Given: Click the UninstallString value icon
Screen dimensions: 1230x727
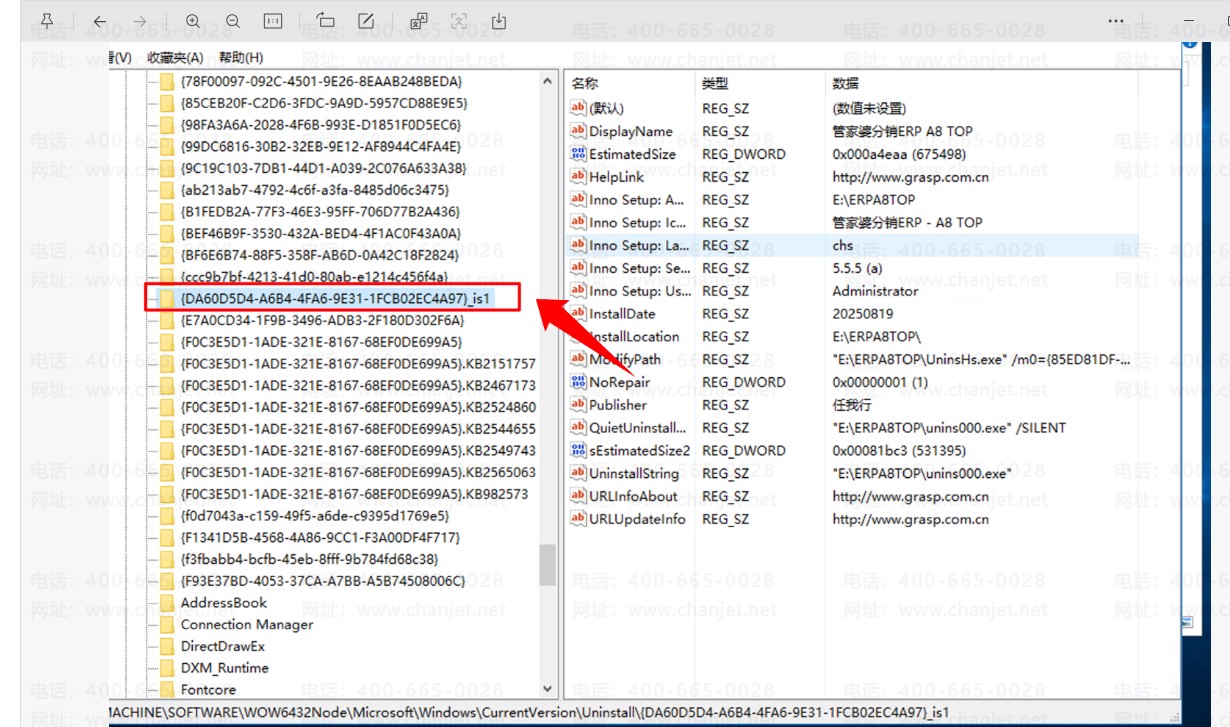Looking at the screenshot, I should click(577, 473).
